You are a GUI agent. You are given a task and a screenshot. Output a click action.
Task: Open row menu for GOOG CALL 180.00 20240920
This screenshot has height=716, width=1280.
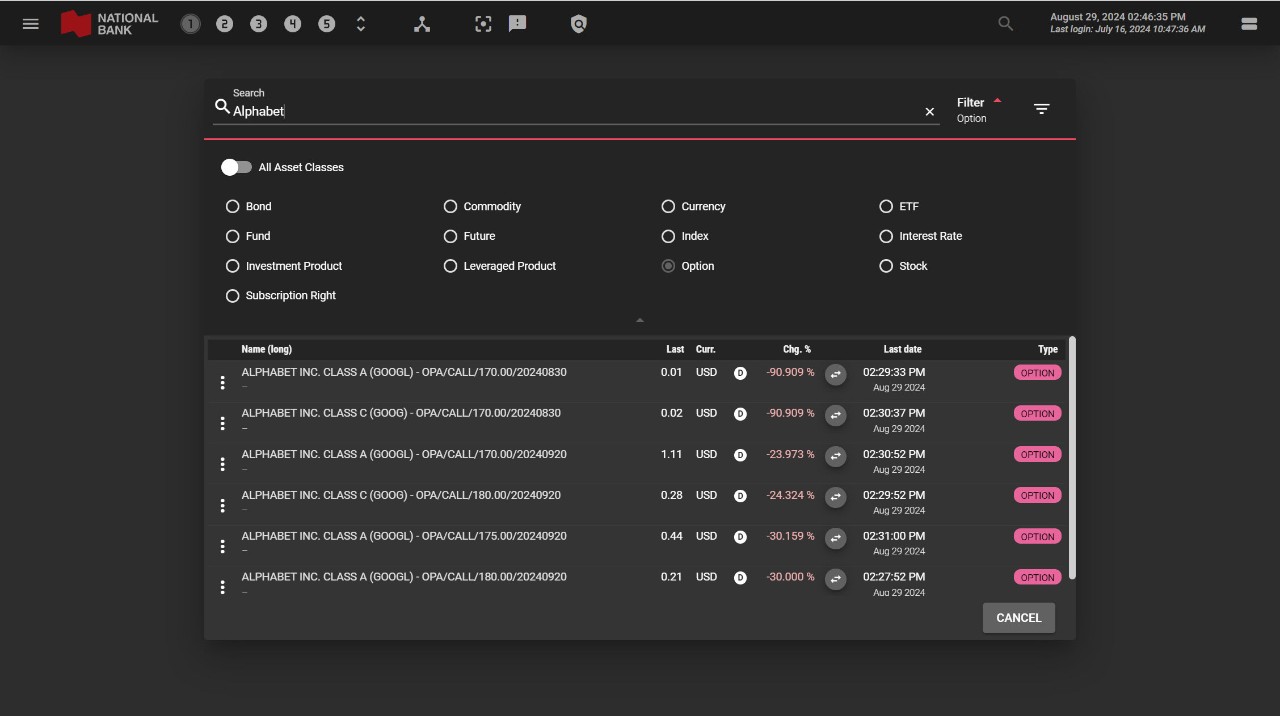coord(222,506)
